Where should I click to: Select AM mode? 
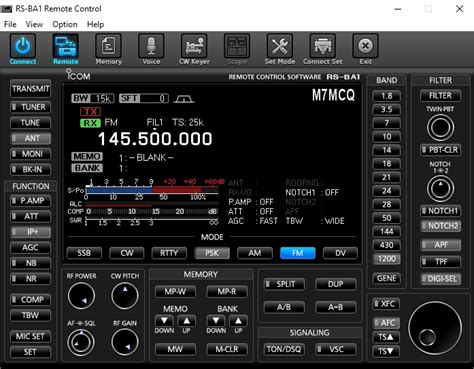click(255, 253)
